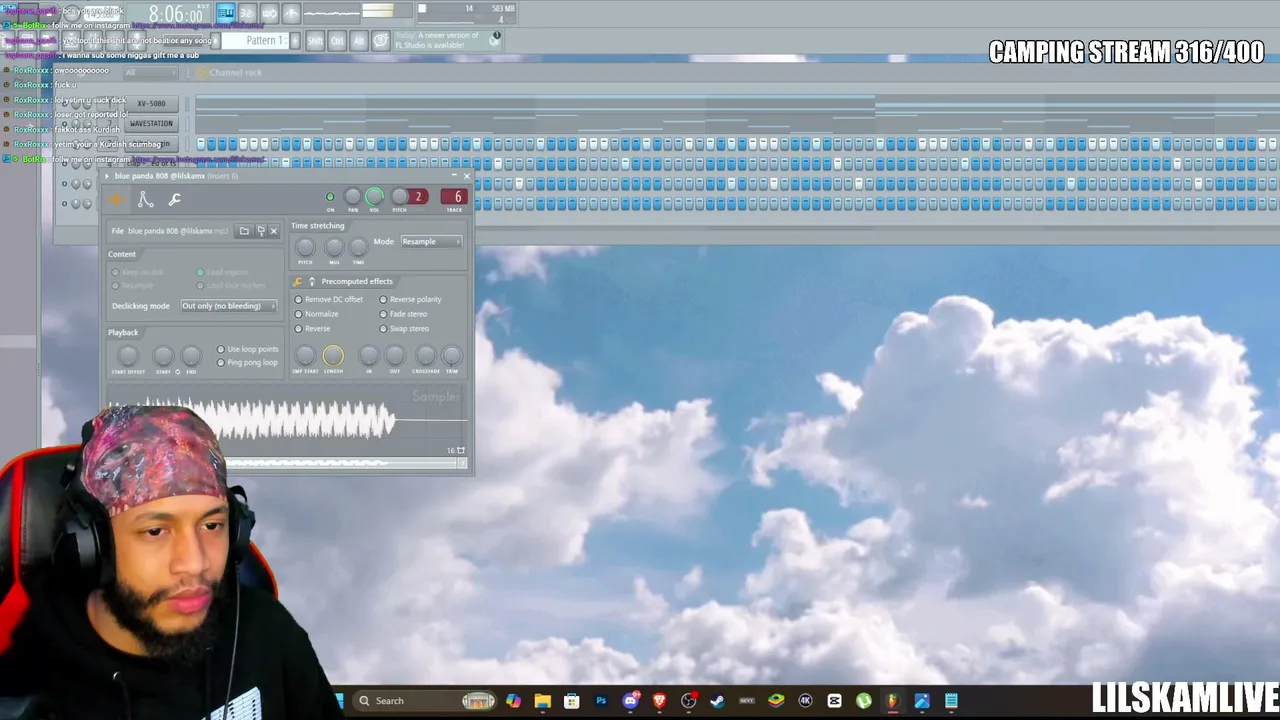Enable the Reverse sample option
Viewport: 1280px width, 720px height.
point(312,329)
